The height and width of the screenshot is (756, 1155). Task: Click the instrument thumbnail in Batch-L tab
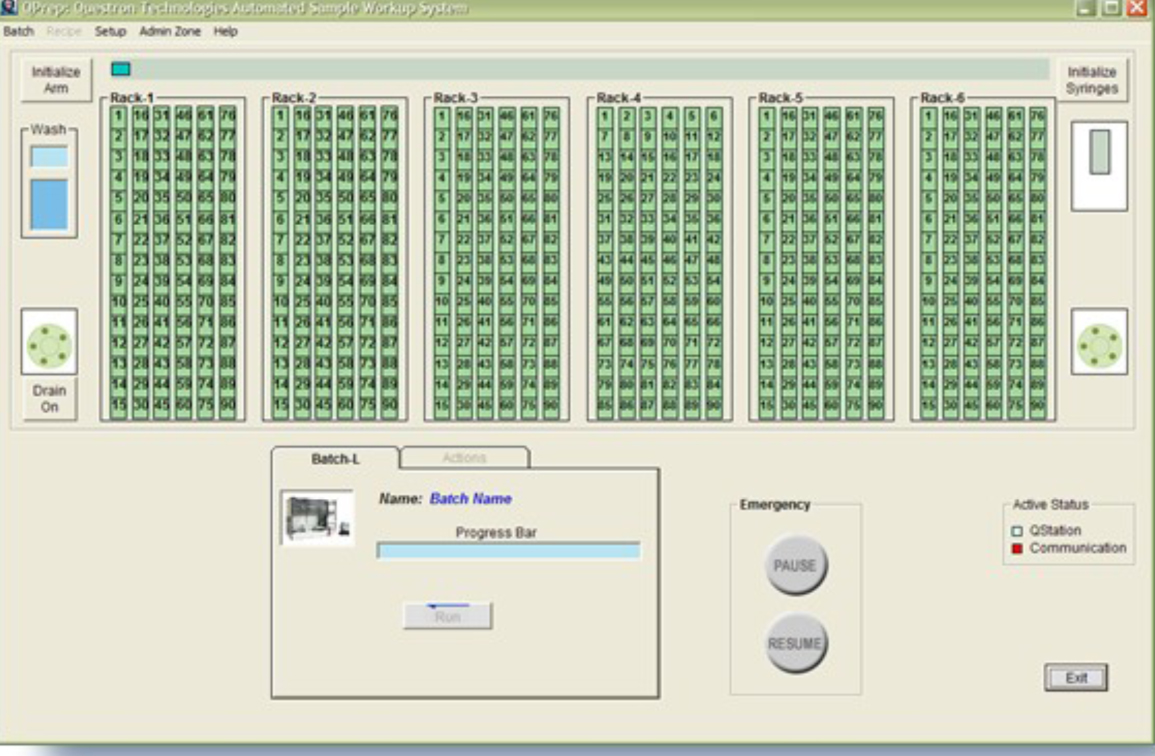(317, 517)
